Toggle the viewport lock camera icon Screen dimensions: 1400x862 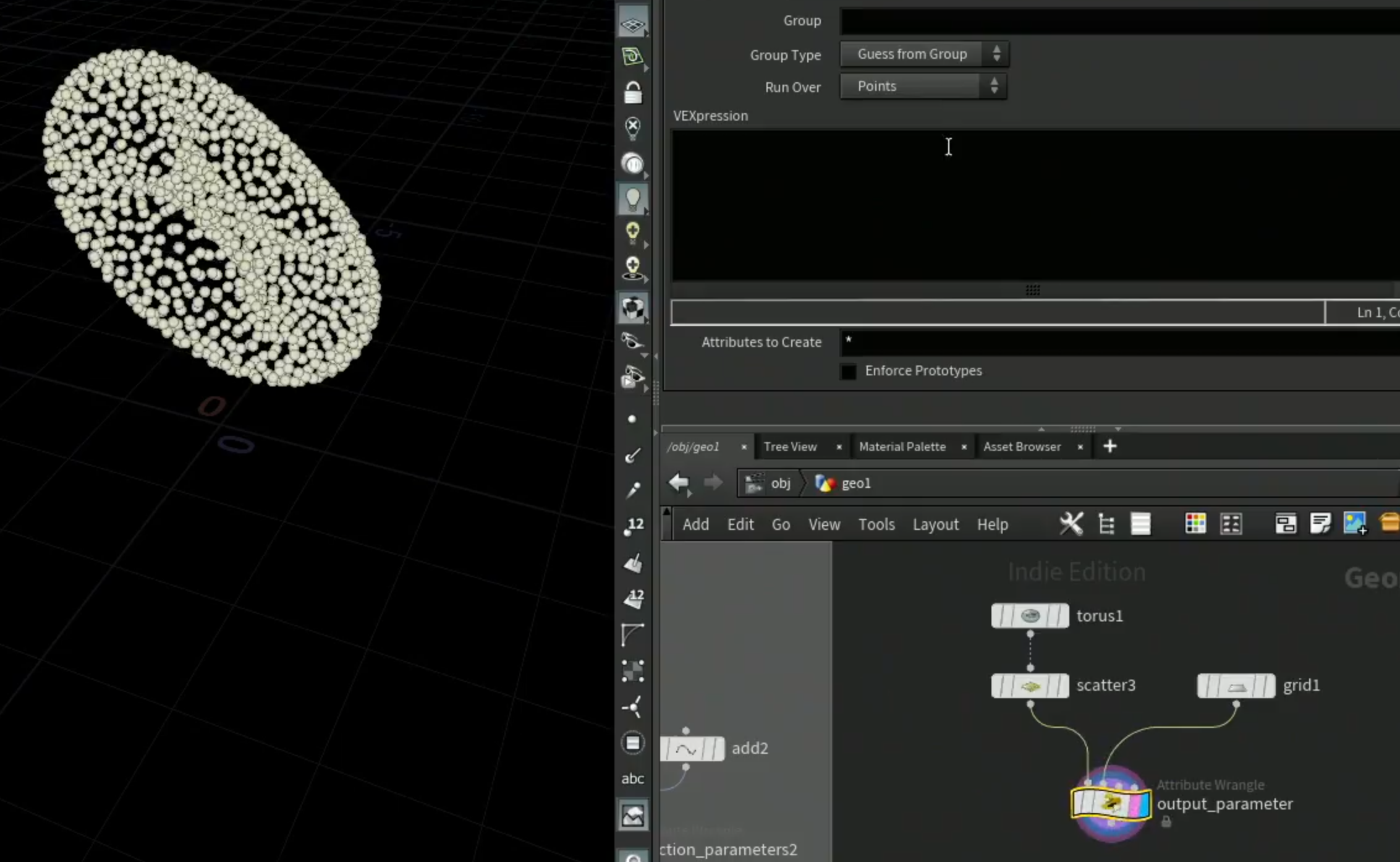632,93
